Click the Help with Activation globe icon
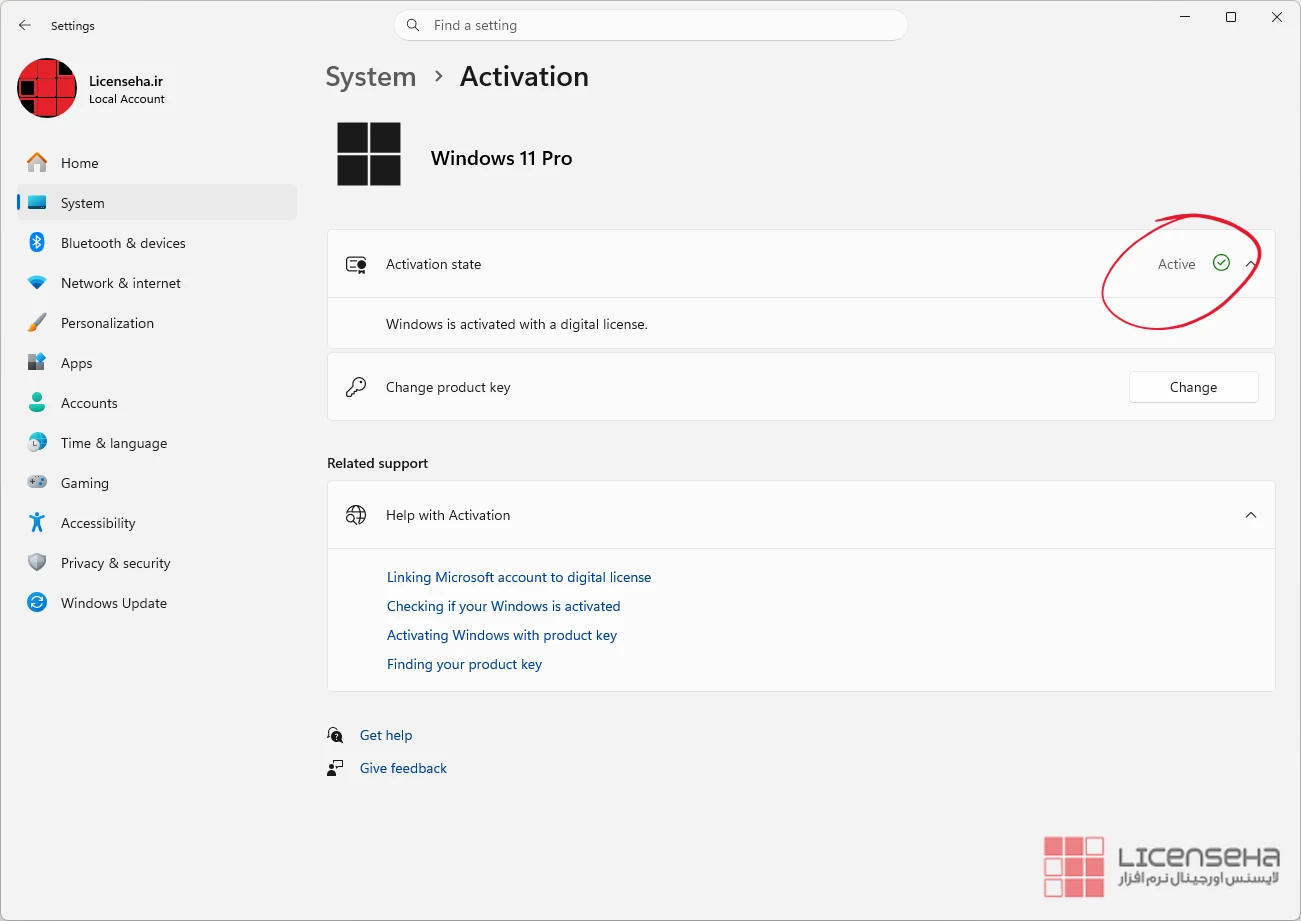1301x921 pixels. click(x=356, y=515)
